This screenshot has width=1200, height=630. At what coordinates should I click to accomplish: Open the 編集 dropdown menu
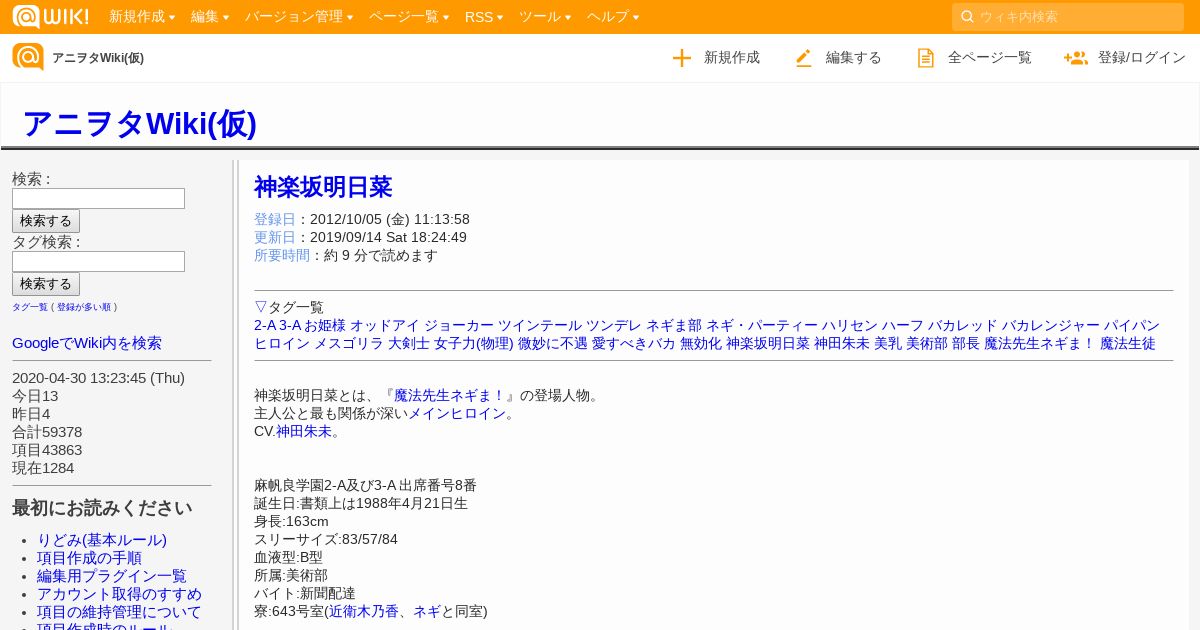[210, 16]
